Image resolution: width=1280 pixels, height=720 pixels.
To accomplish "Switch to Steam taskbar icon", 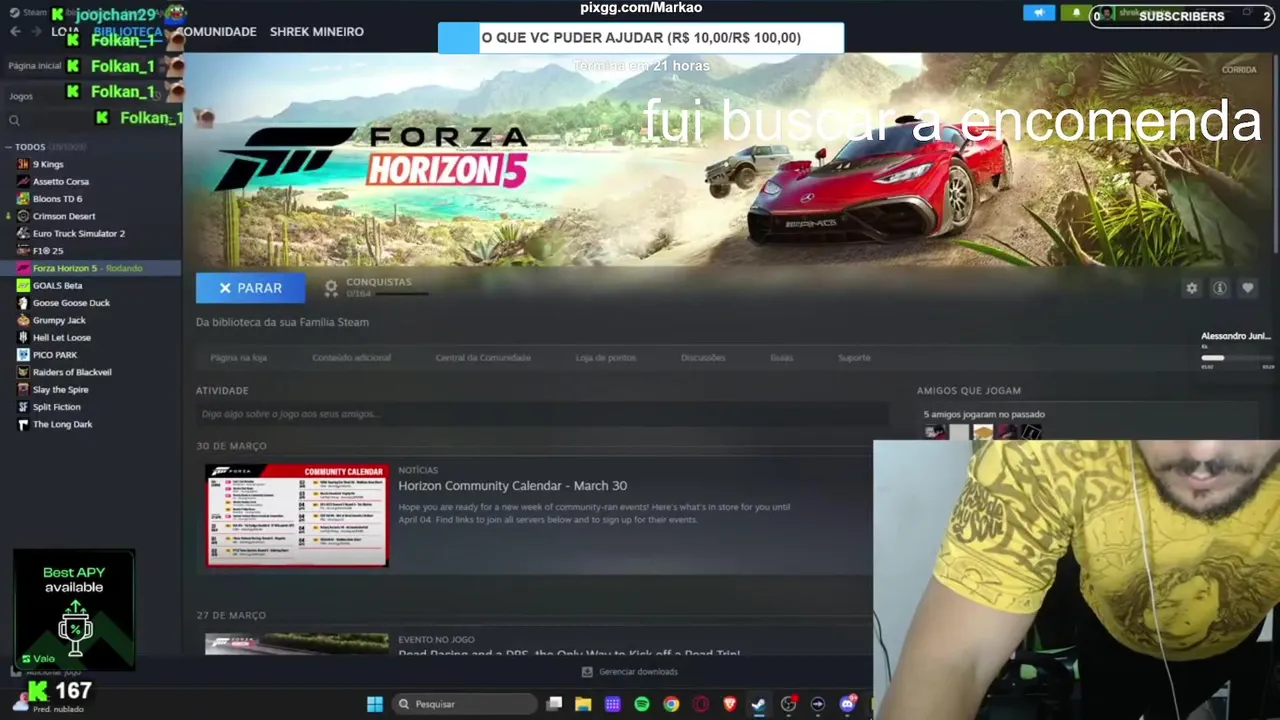I will coord(759,704).
